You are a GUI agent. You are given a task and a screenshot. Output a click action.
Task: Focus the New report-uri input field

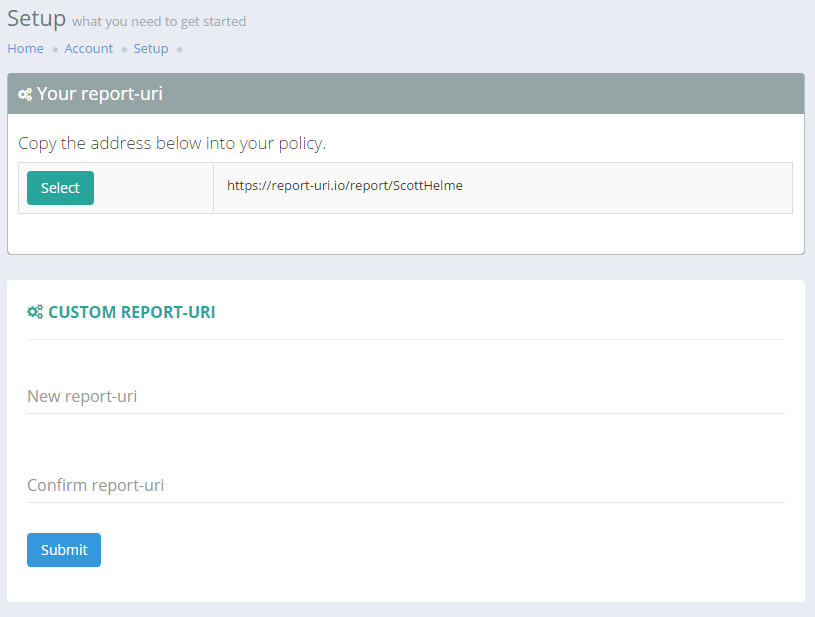click(x=405, y=397)
